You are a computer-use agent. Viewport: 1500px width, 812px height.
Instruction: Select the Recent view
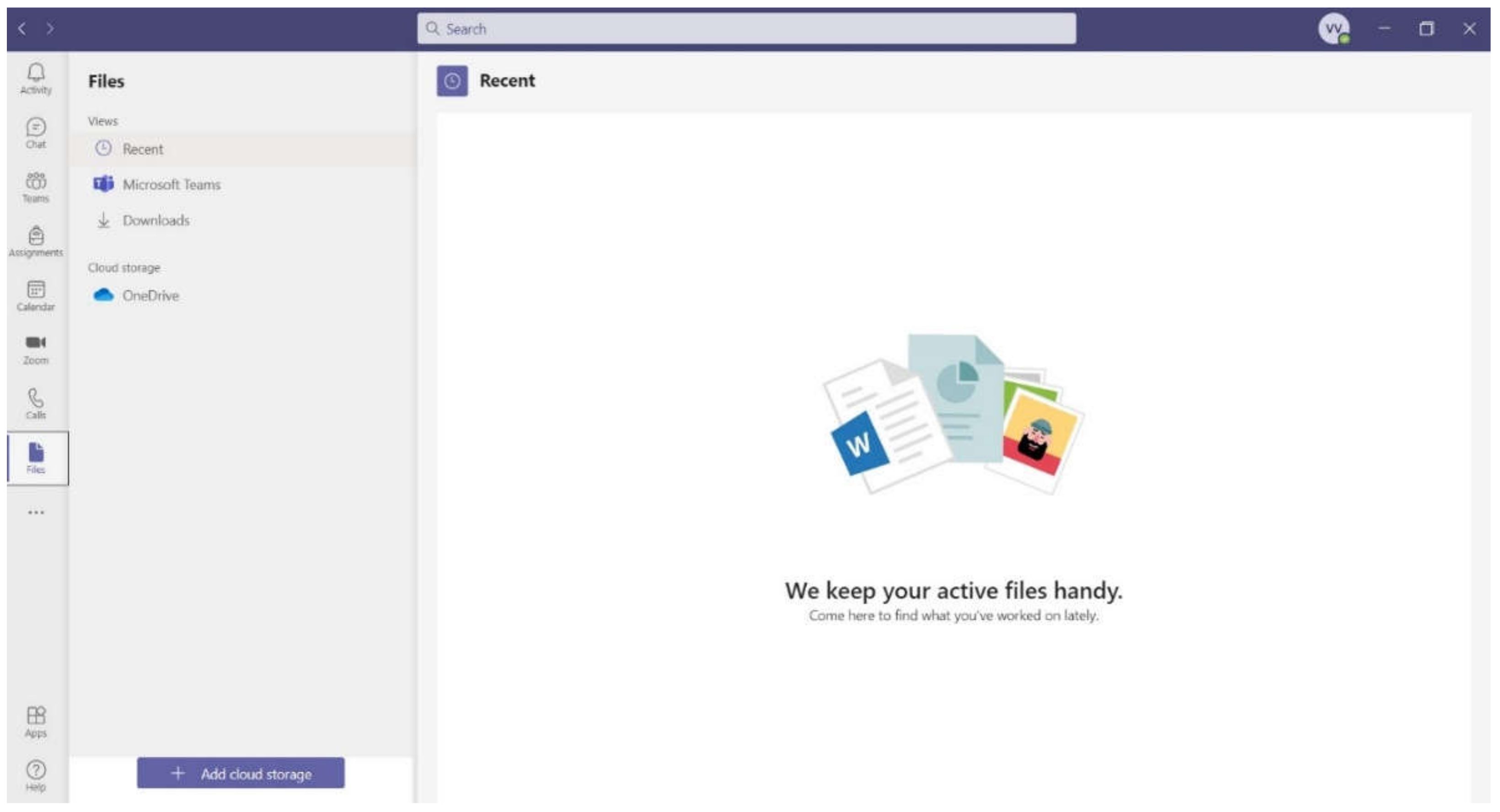coord(143,150)
